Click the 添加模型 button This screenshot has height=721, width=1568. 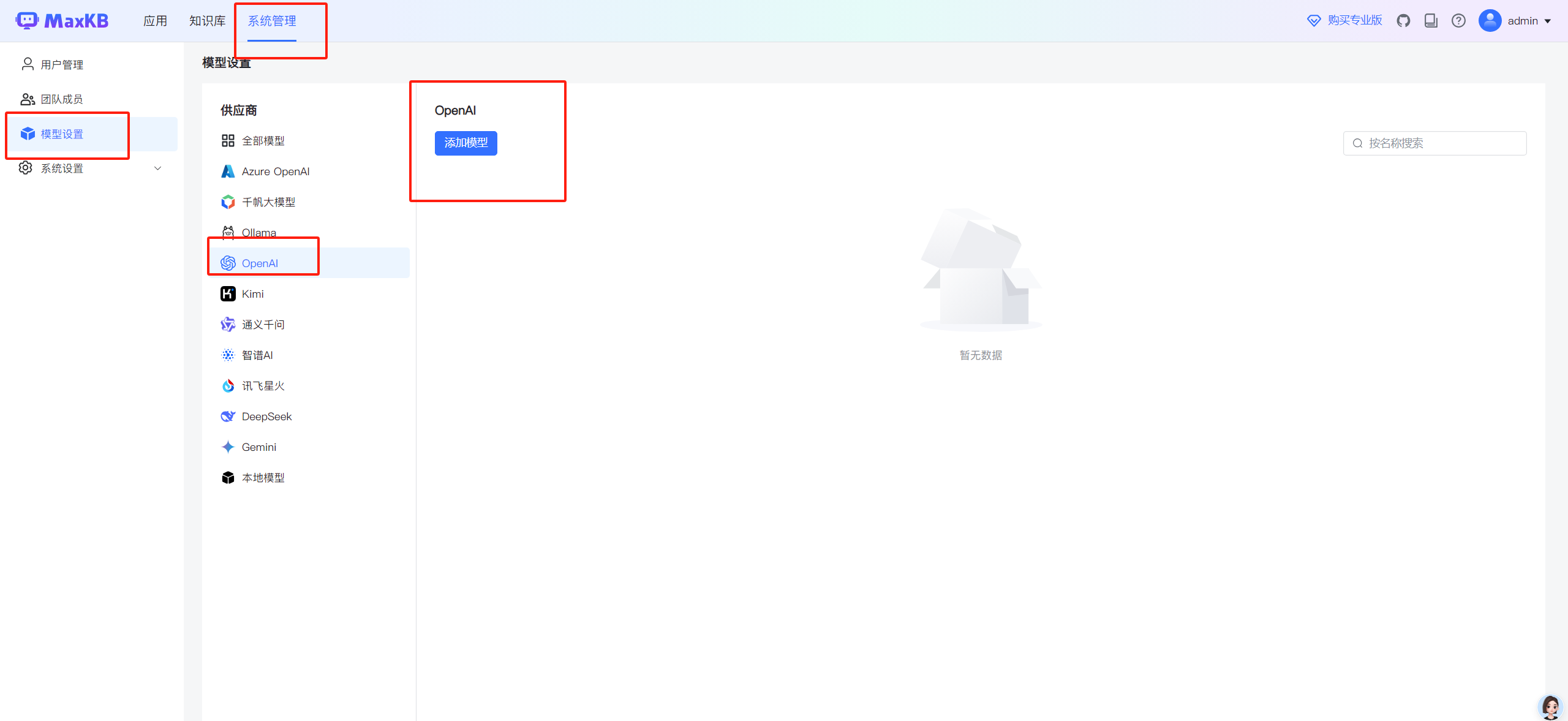coord(466,143)
